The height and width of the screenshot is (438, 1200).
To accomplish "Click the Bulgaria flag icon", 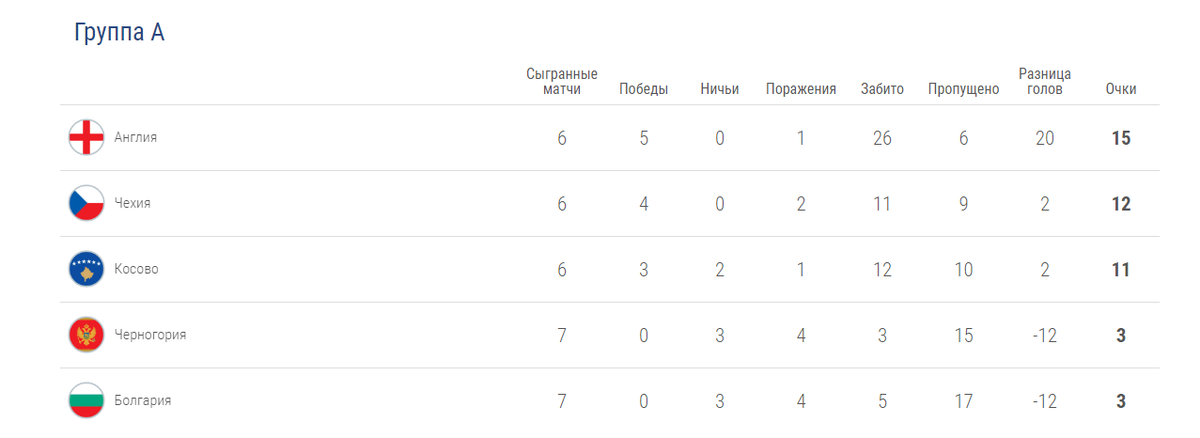I will (x=86, y=401).
